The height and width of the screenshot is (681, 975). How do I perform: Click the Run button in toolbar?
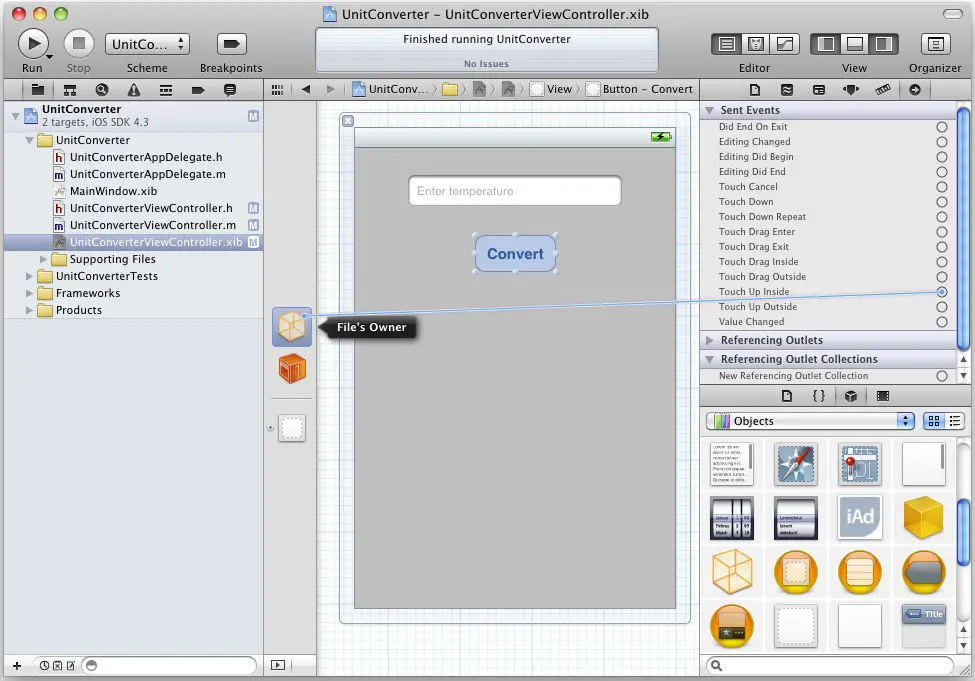tap(33, 44)
